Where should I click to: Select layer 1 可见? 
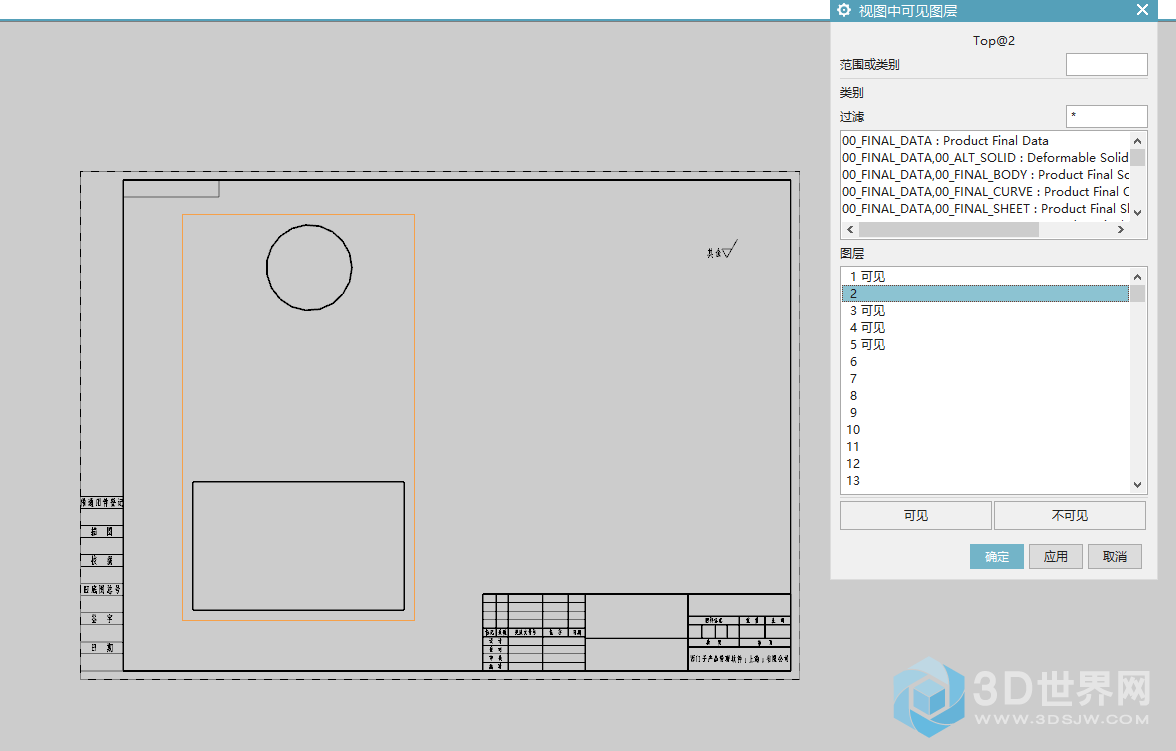(x=985, y=276)
